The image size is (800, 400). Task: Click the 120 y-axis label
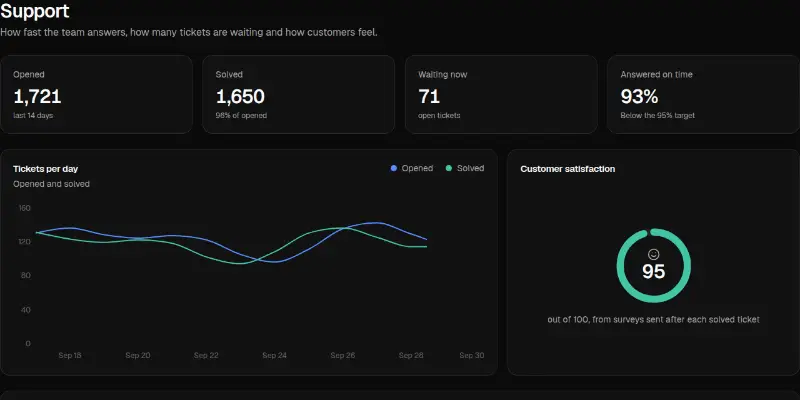click(24, 242)
